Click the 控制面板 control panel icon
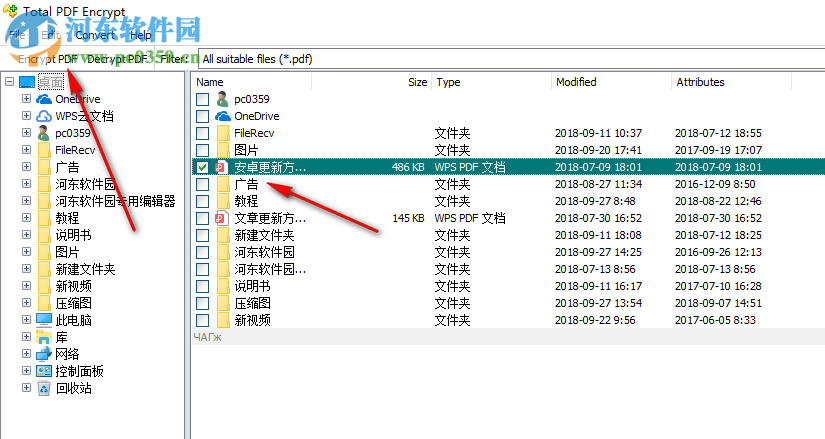 [x=44, y=371]
